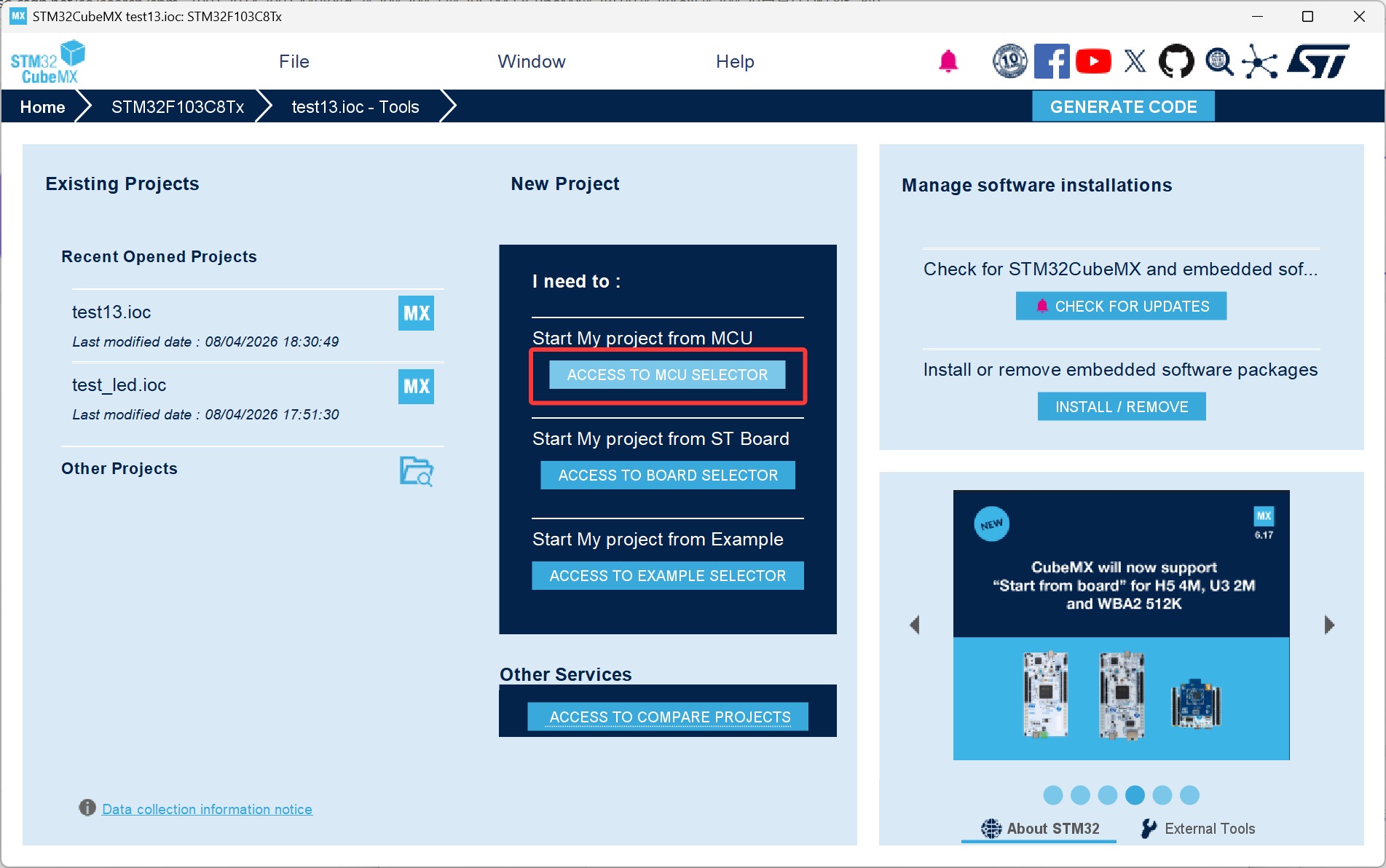Click GENERATE CODE button
The image size is (1386, 868).
[1123, 107]
